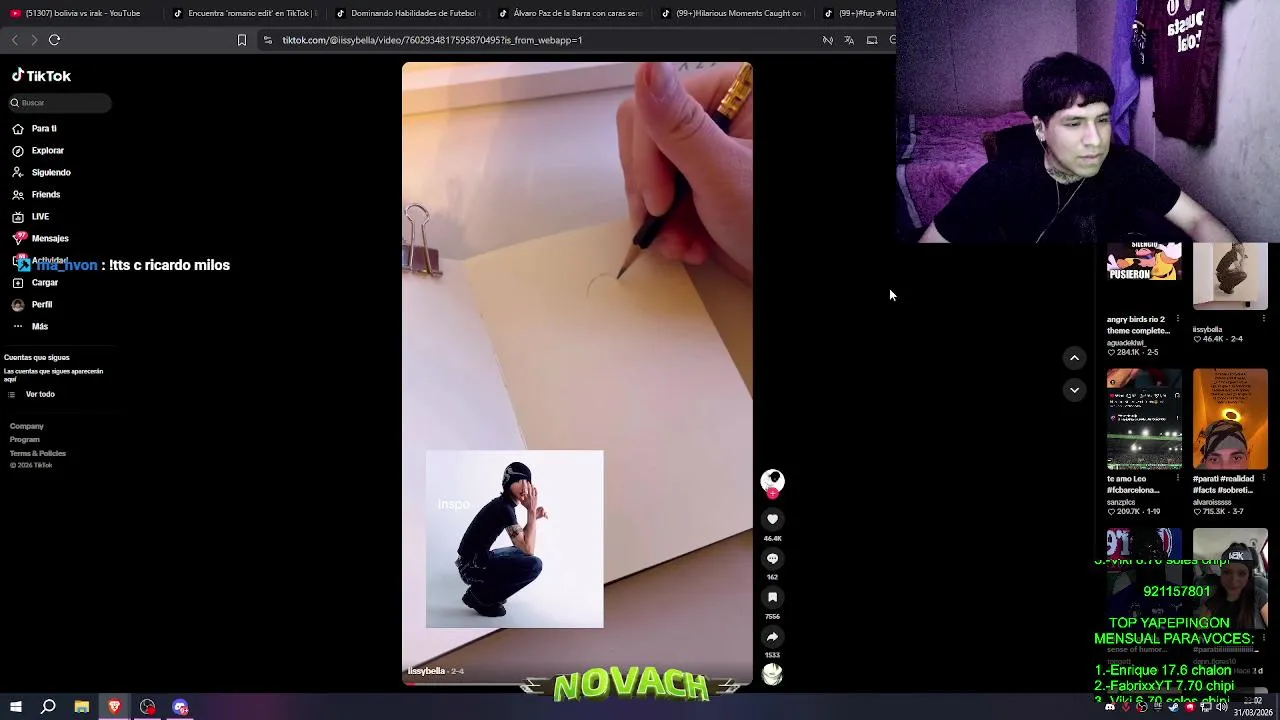Click the Ver todo link
This screenshot has height=720, width=1280.
click(40, 395)
